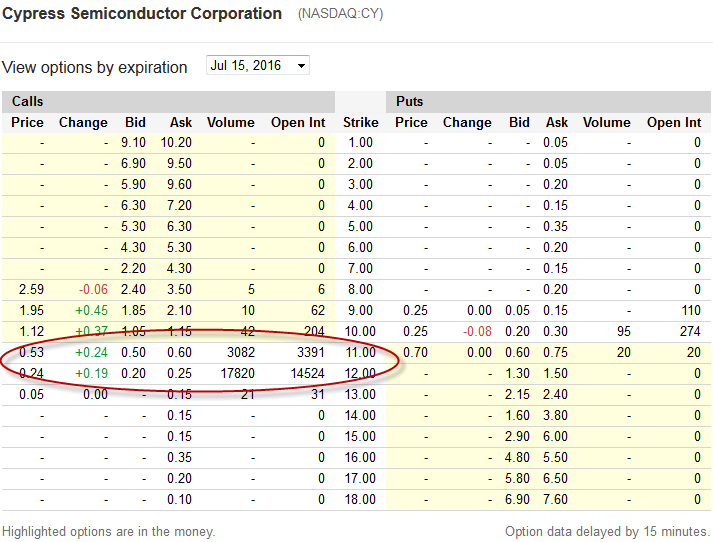Click the puts Ask column header

[x=557, y=122]
